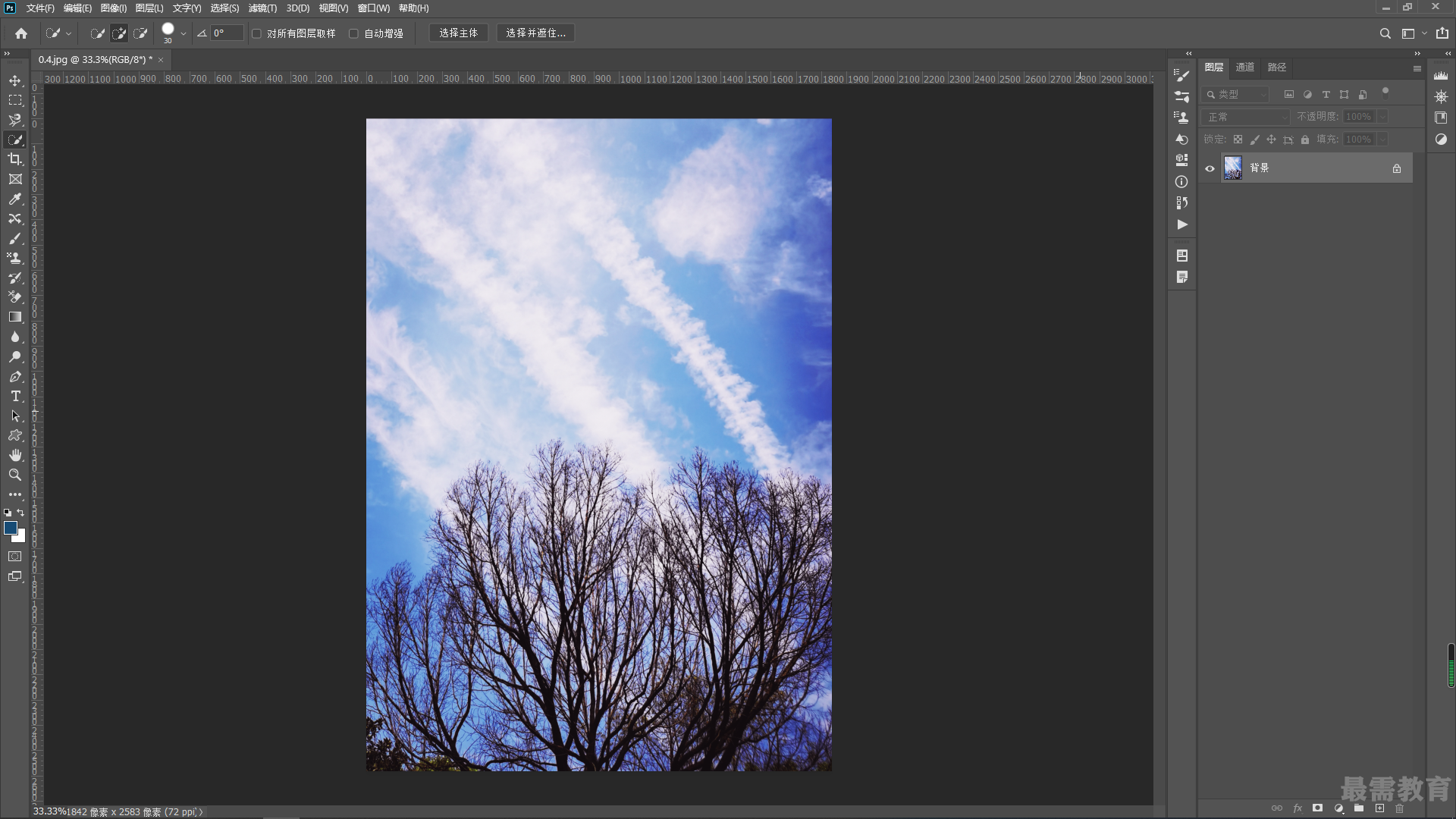This screenshot has width=1456, height=819.
Task: Choose Add to selection brush mode
Action: 119,33
